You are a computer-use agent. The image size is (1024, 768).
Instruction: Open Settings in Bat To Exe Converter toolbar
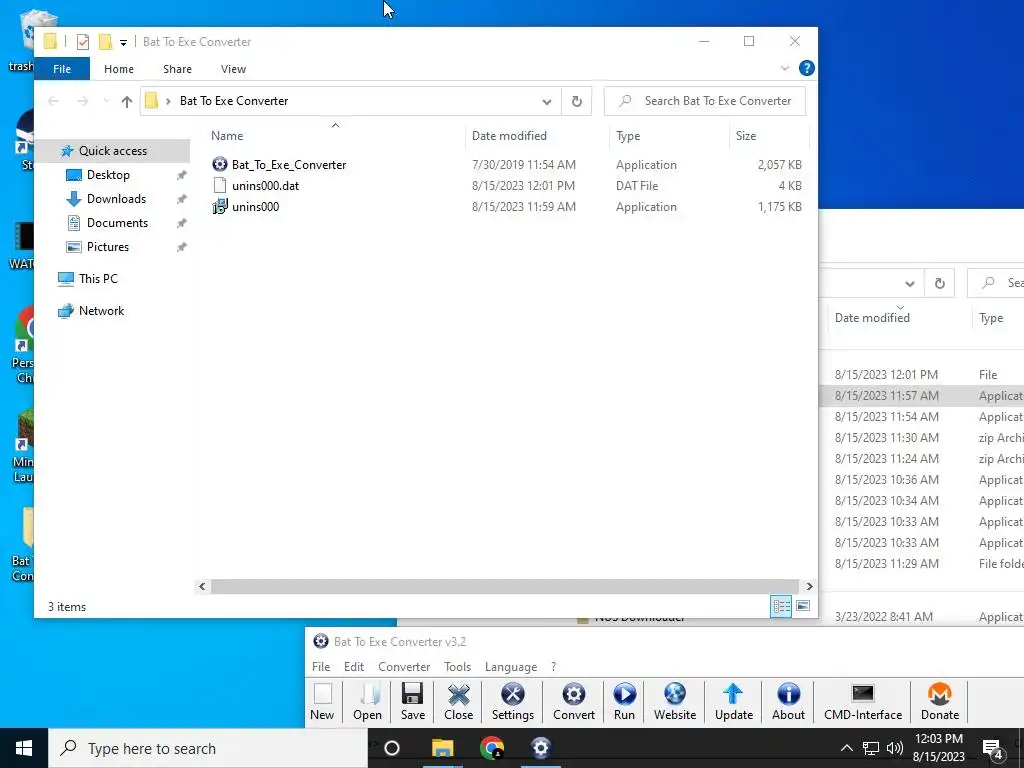(513, 701)
